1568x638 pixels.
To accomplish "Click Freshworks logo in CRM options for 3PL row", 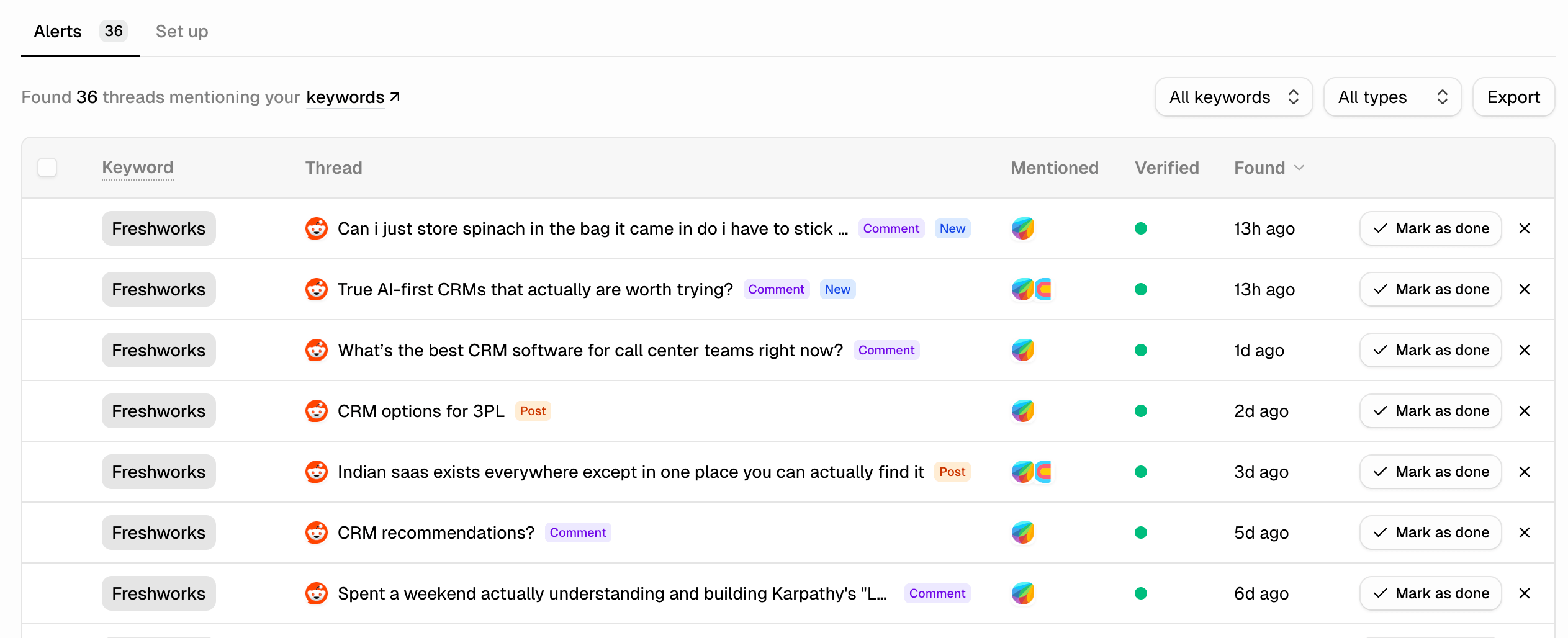I will click(1023, 411).
